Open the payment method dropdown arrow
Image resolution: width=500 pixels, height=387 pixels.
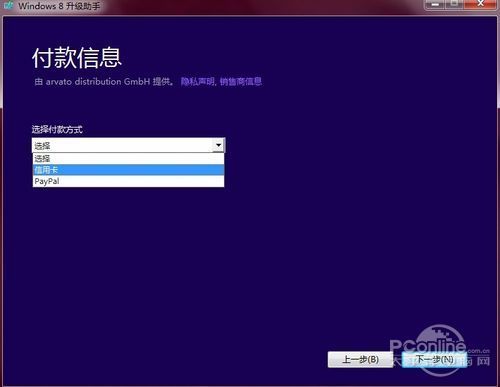(218, 145)
